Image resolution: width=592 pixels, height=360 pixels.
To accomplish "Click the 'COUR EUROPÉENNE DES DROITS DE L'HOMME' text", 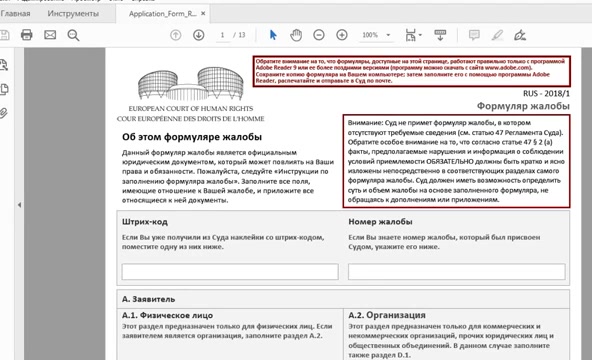I will (190, 118).
